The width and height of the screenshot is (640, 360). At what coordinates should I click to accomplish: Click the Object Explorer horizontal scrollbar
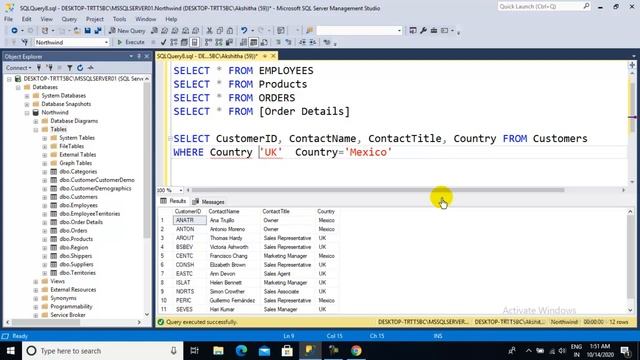[46, 322]
